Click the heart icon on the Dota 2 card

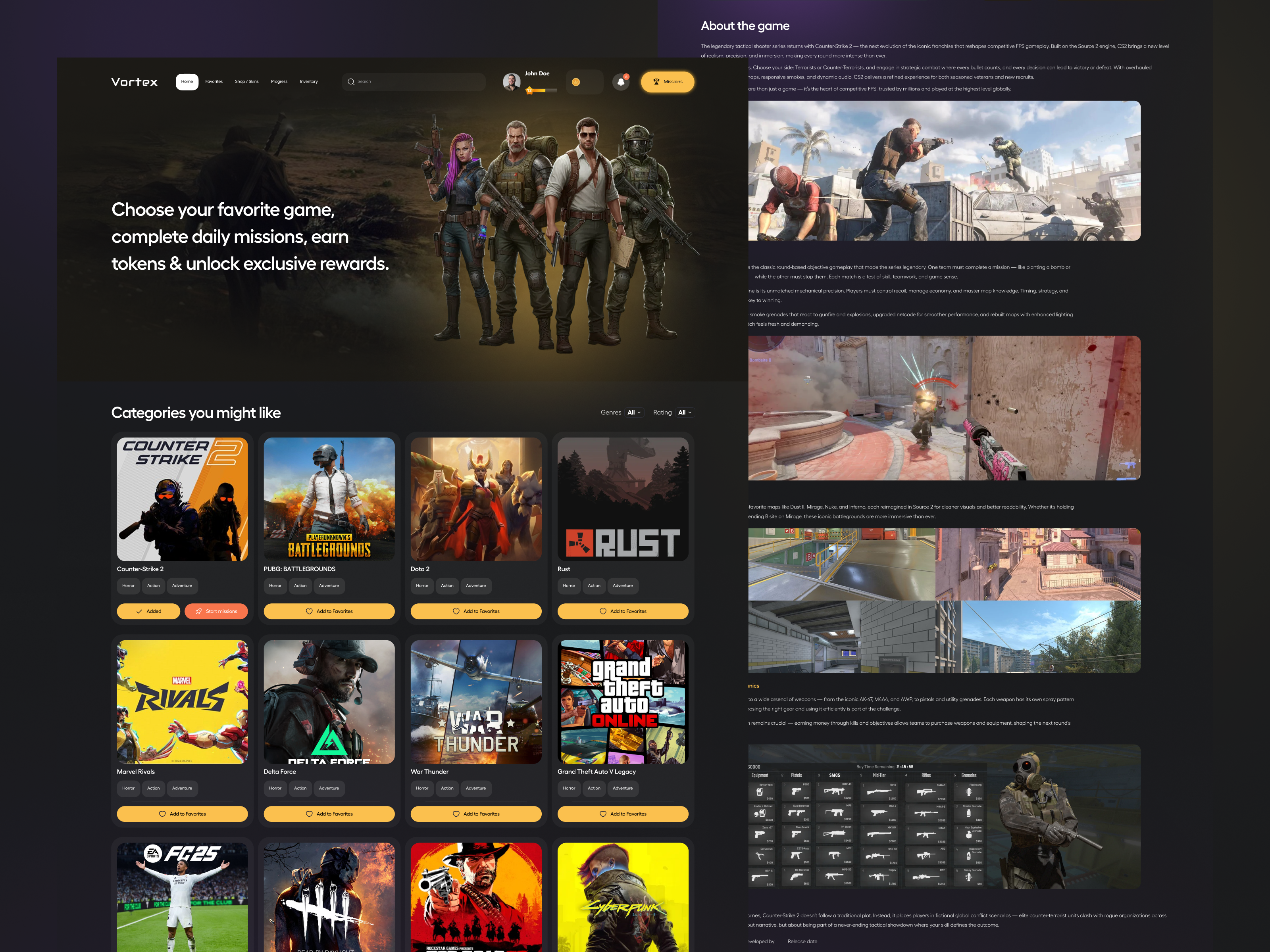[456, 611]
